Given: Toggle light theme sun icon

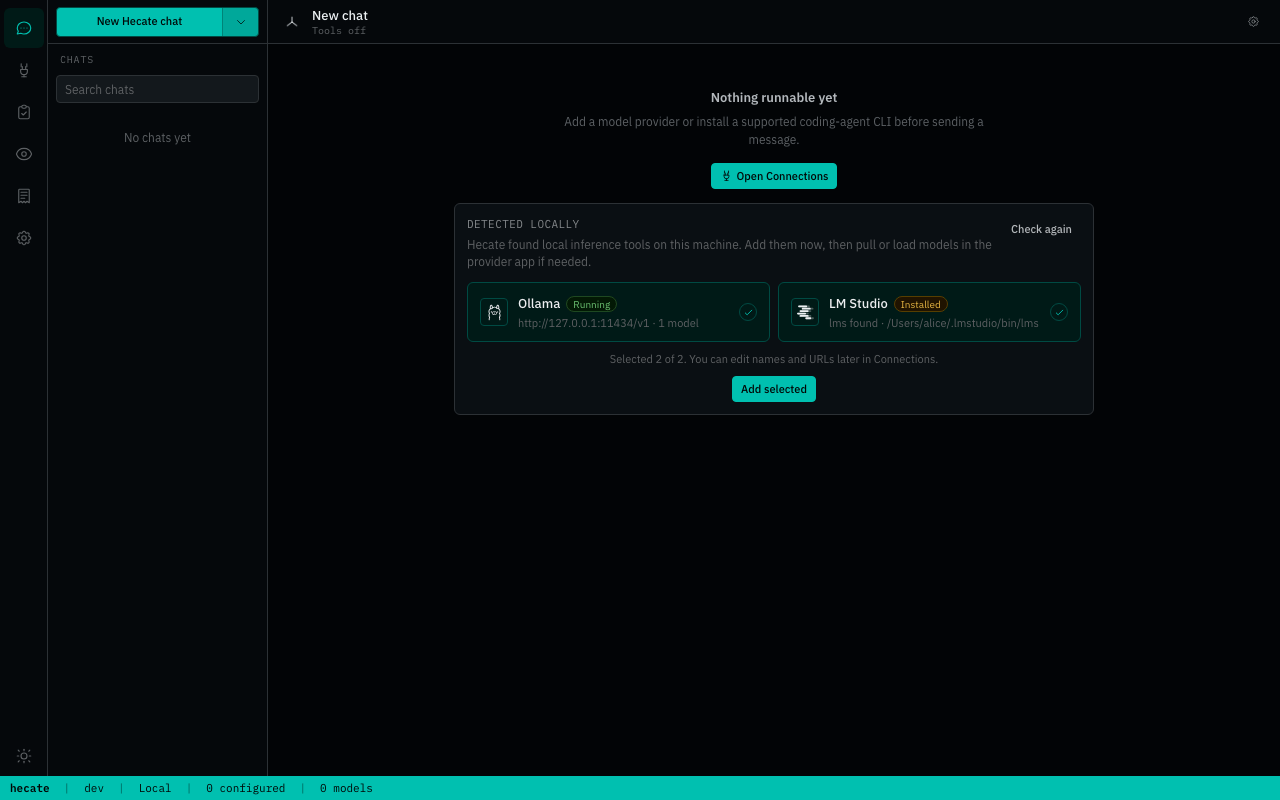Looking at the screenshot, I should click(x=24, y=756).
